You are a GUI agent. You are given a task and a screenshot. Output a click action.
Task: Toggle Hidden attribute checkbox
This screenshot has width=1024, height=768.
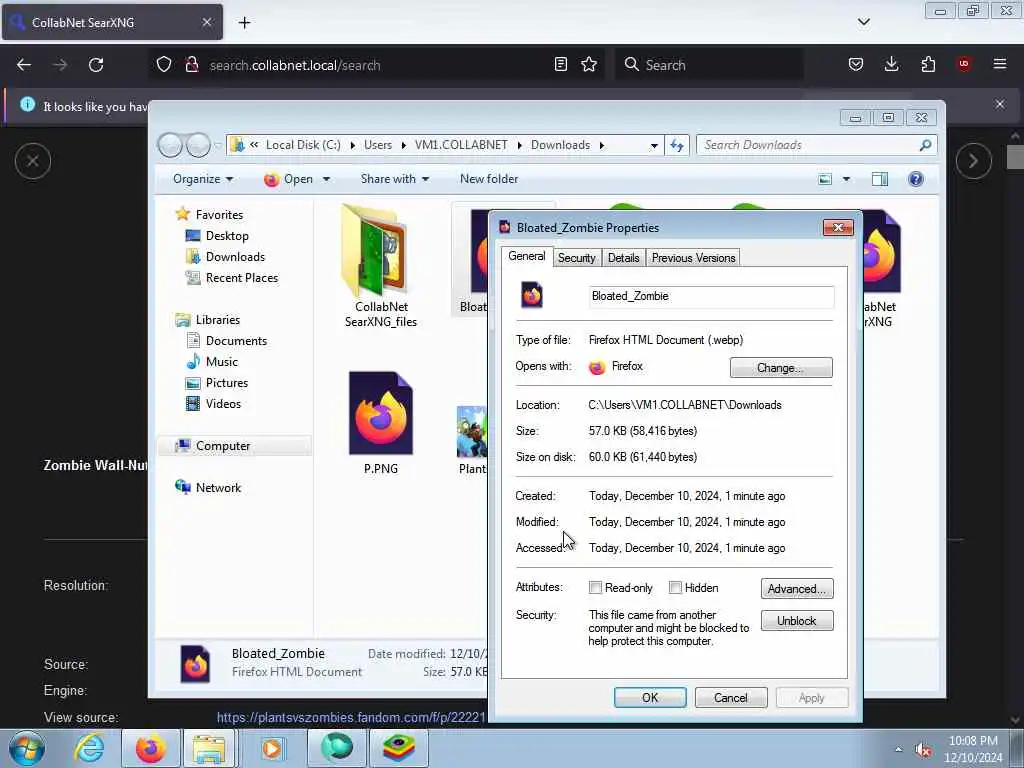[x=675, y=588]
